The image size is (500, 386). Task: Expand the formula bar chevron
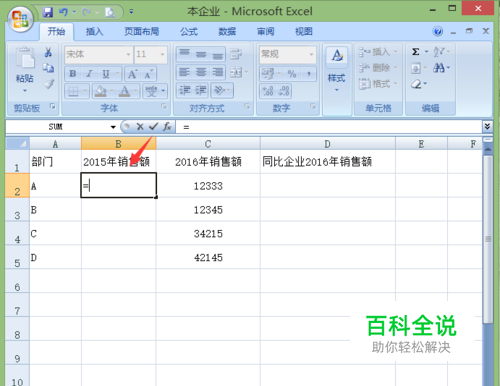coord(487,127)
